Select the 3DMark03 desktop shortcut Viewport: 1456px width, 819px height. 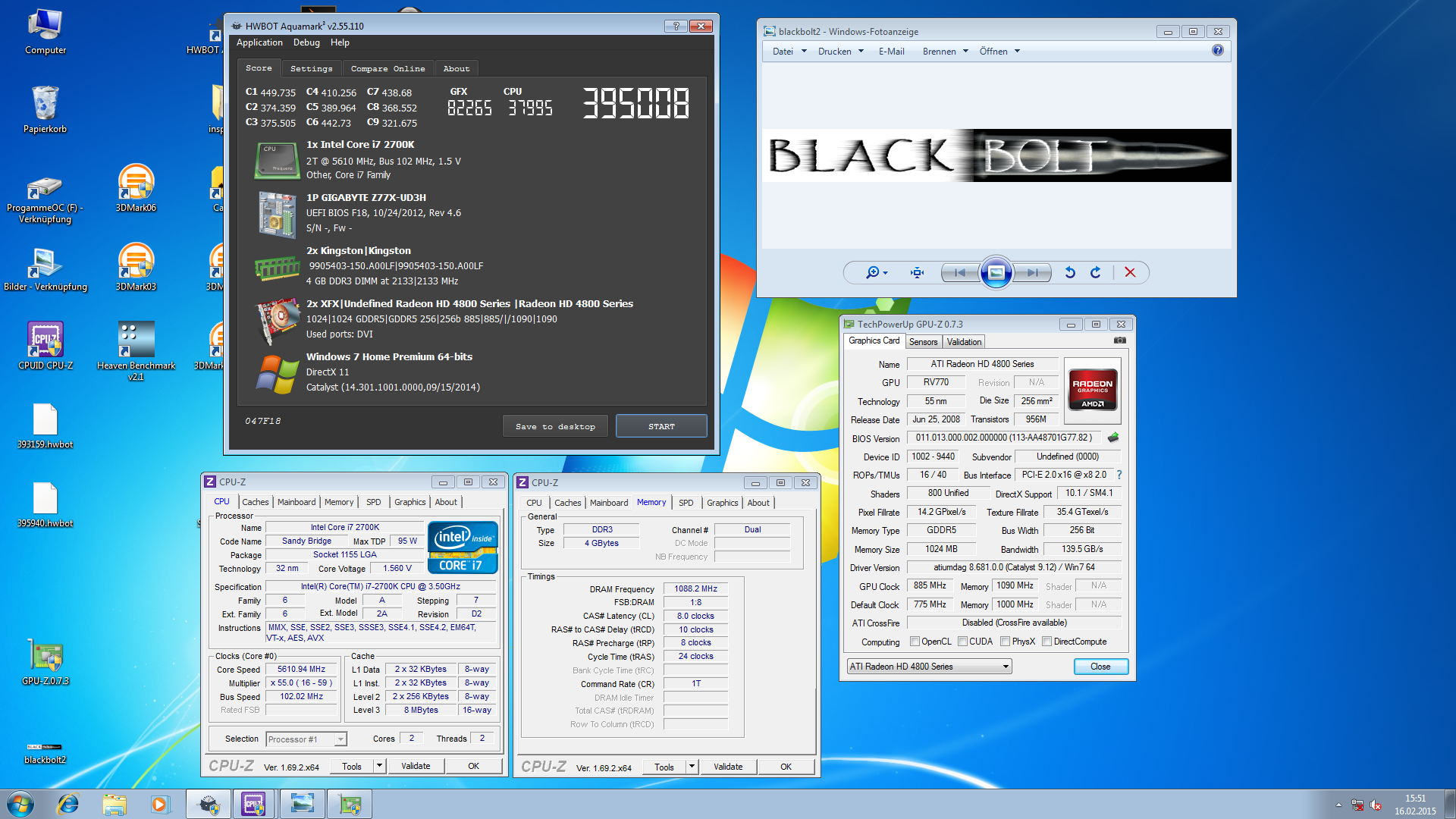136,267
